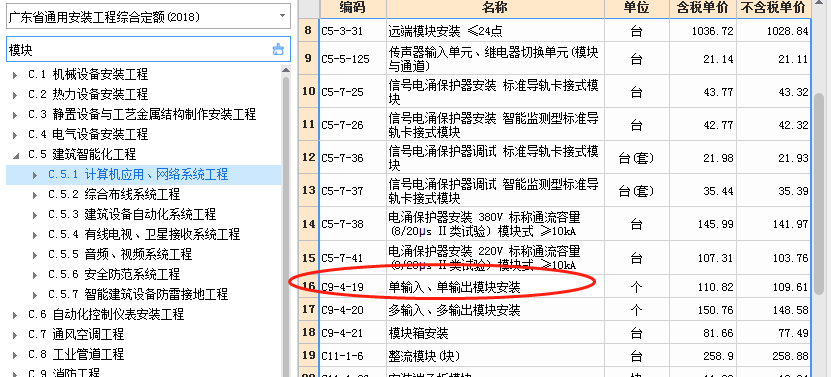Select row code C5-7-41

point(342,258)
